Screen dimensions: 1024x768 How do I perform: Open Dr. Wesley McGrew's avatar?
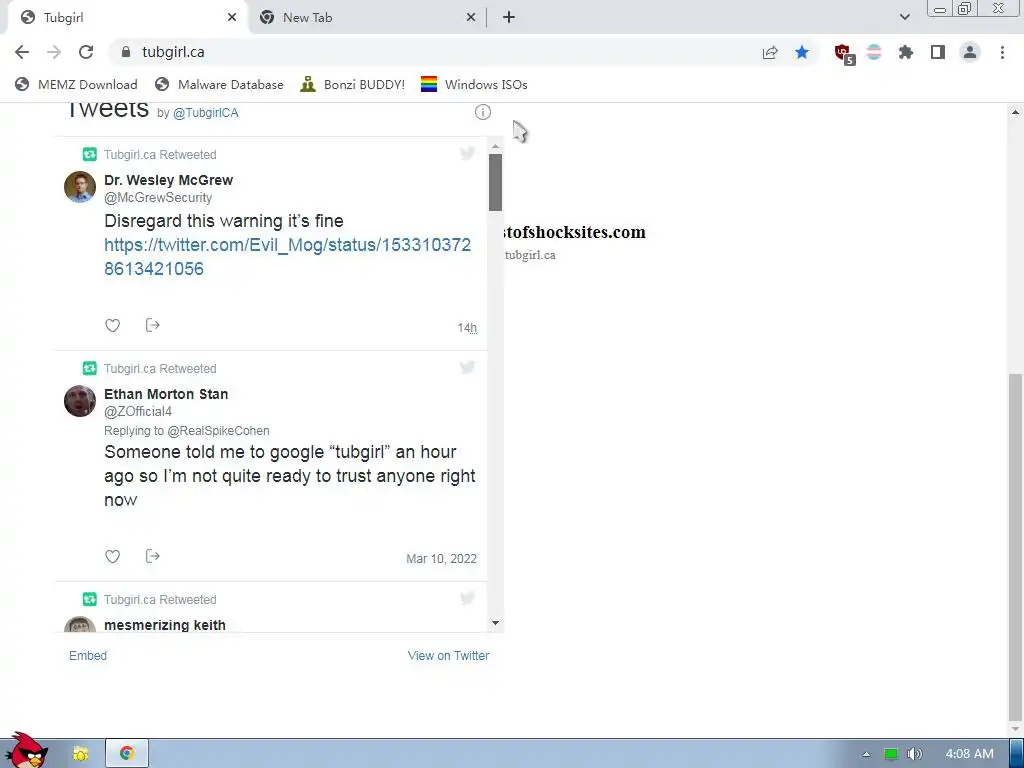(80, 187)
